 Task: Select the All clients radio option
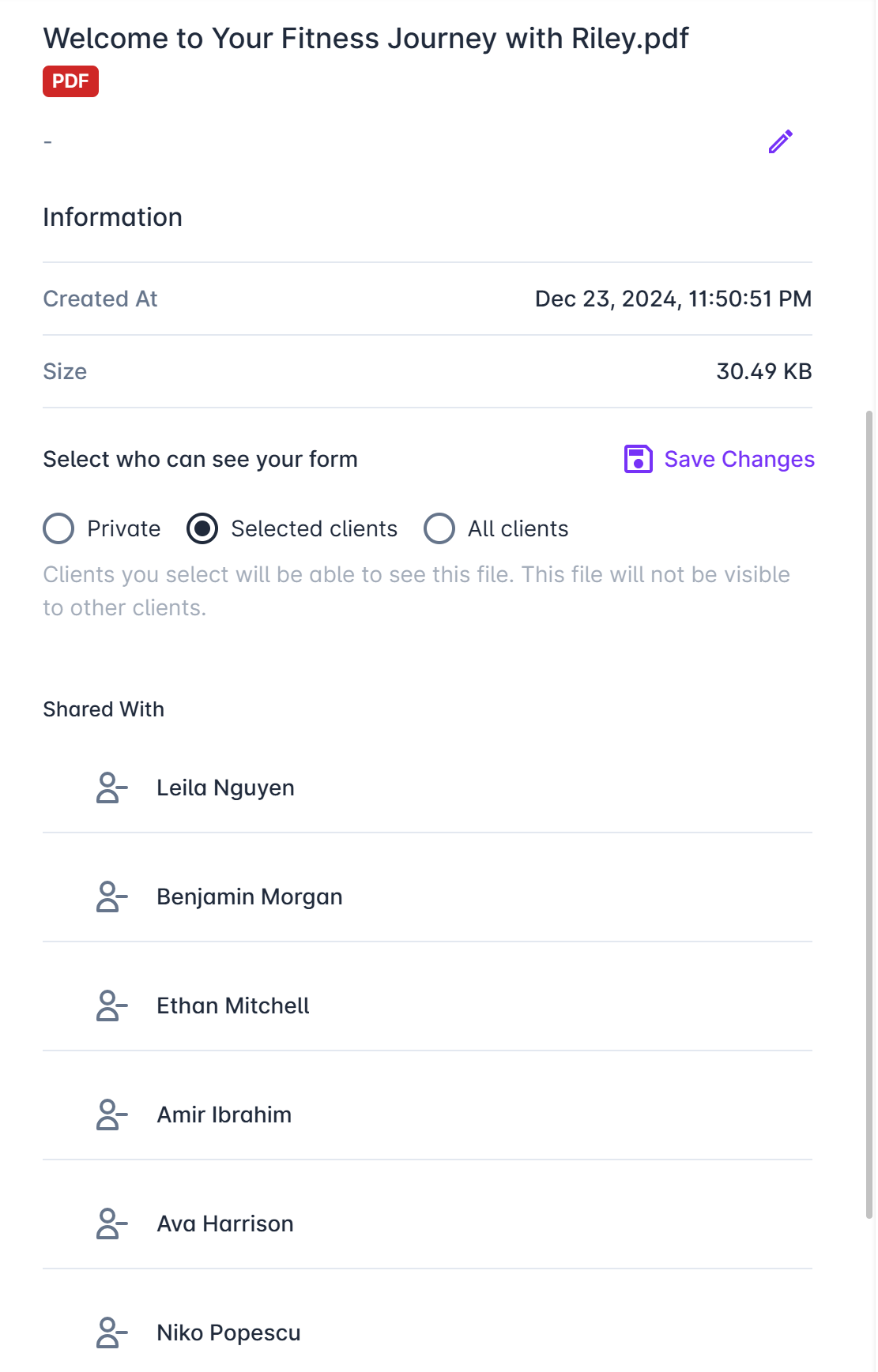point(439,528)
